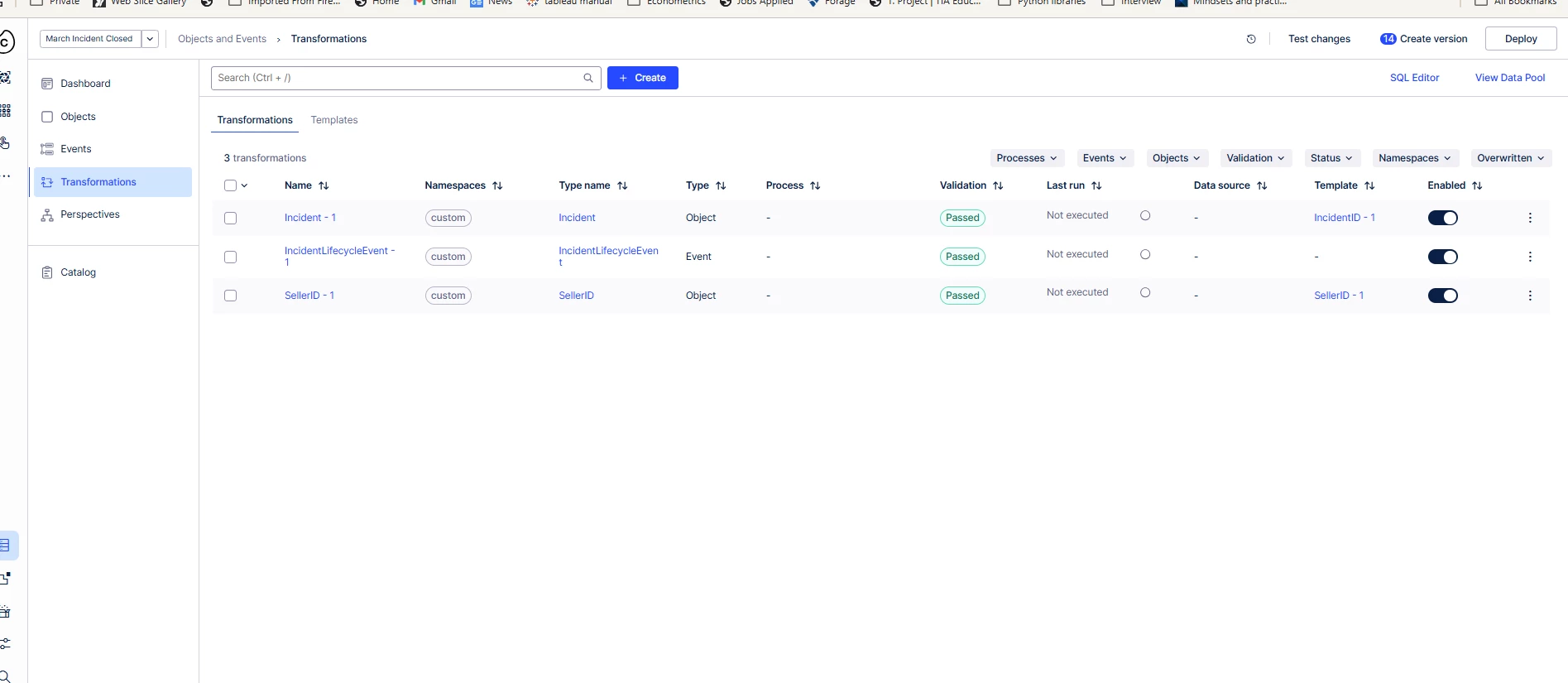Click the blue Create button
This screenshot has height=683, width=1568.
pos(643,78)
